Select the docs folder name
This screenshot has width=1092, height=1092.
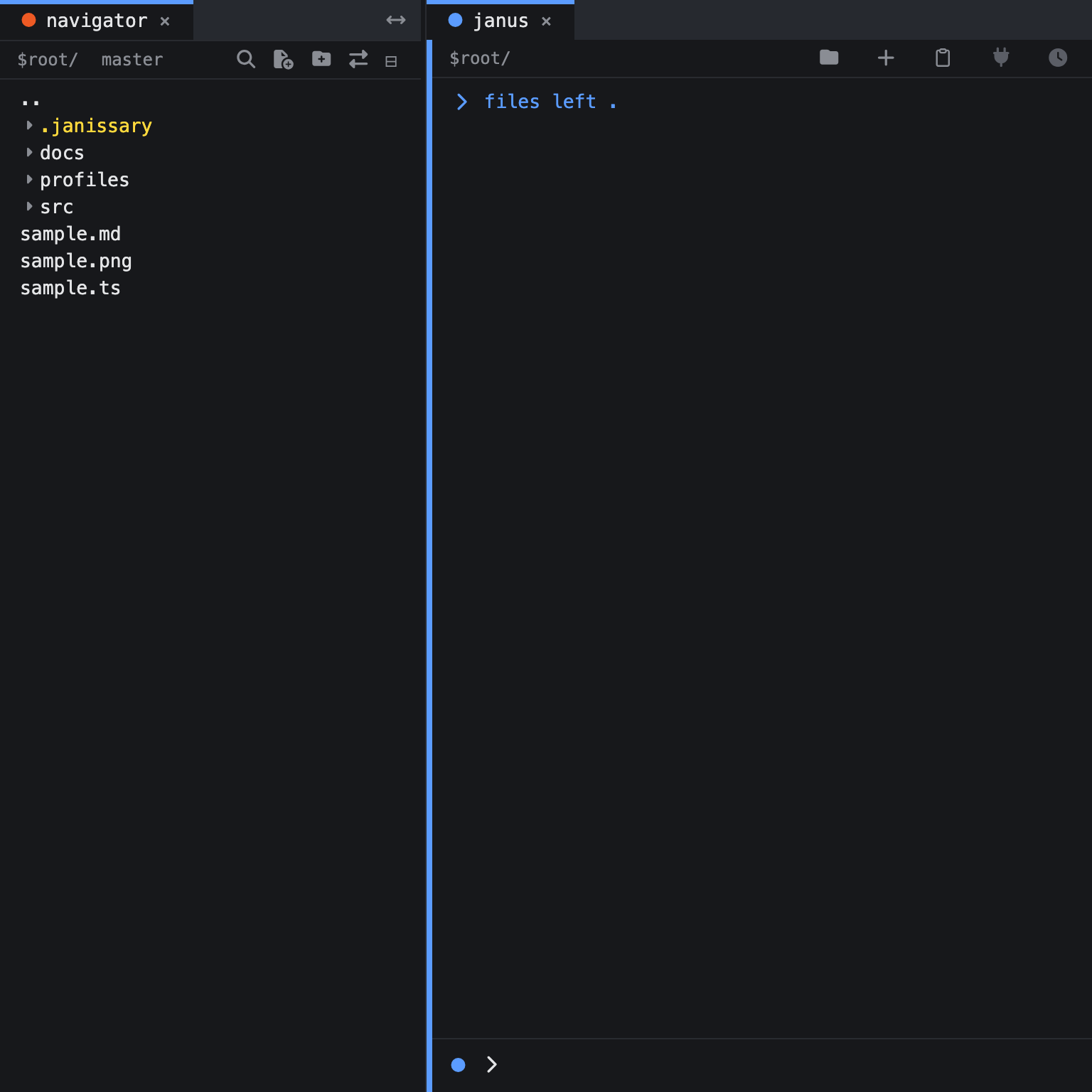62,153
